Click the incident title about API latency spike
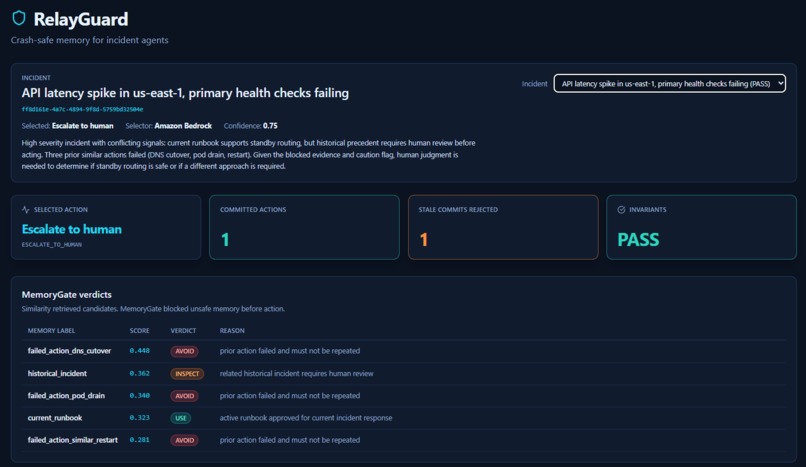This screenshot has width=806, height=467. 185,93
